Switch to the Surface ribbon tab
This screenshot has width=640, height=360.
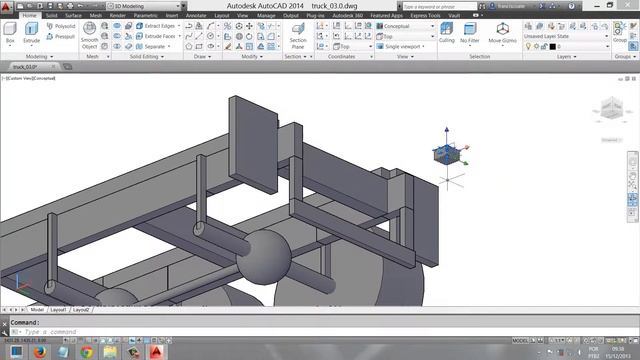click(x=73, y=16)
